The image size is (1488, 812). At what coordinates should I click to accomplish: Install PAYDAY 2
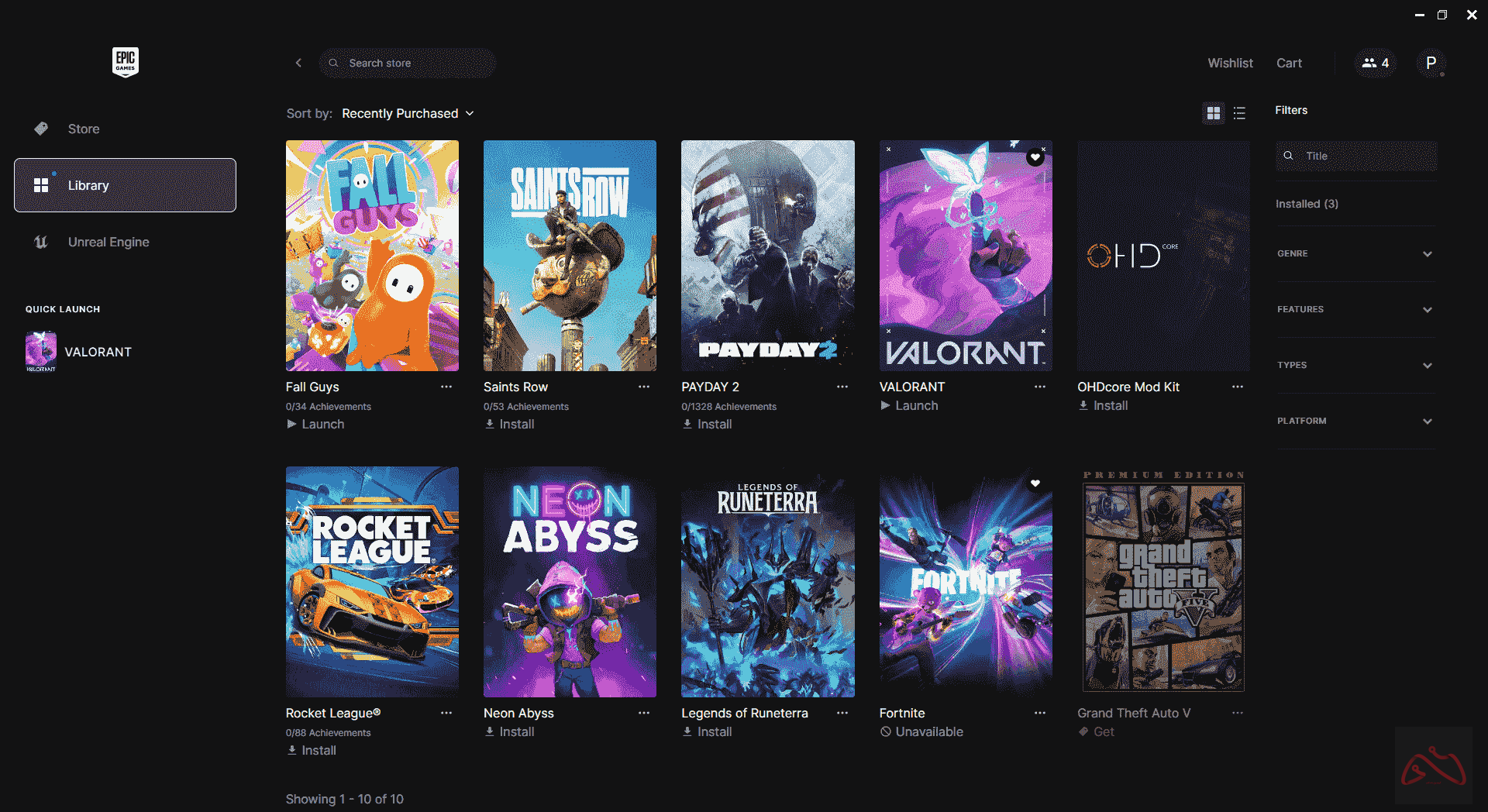tap(707, 424)
